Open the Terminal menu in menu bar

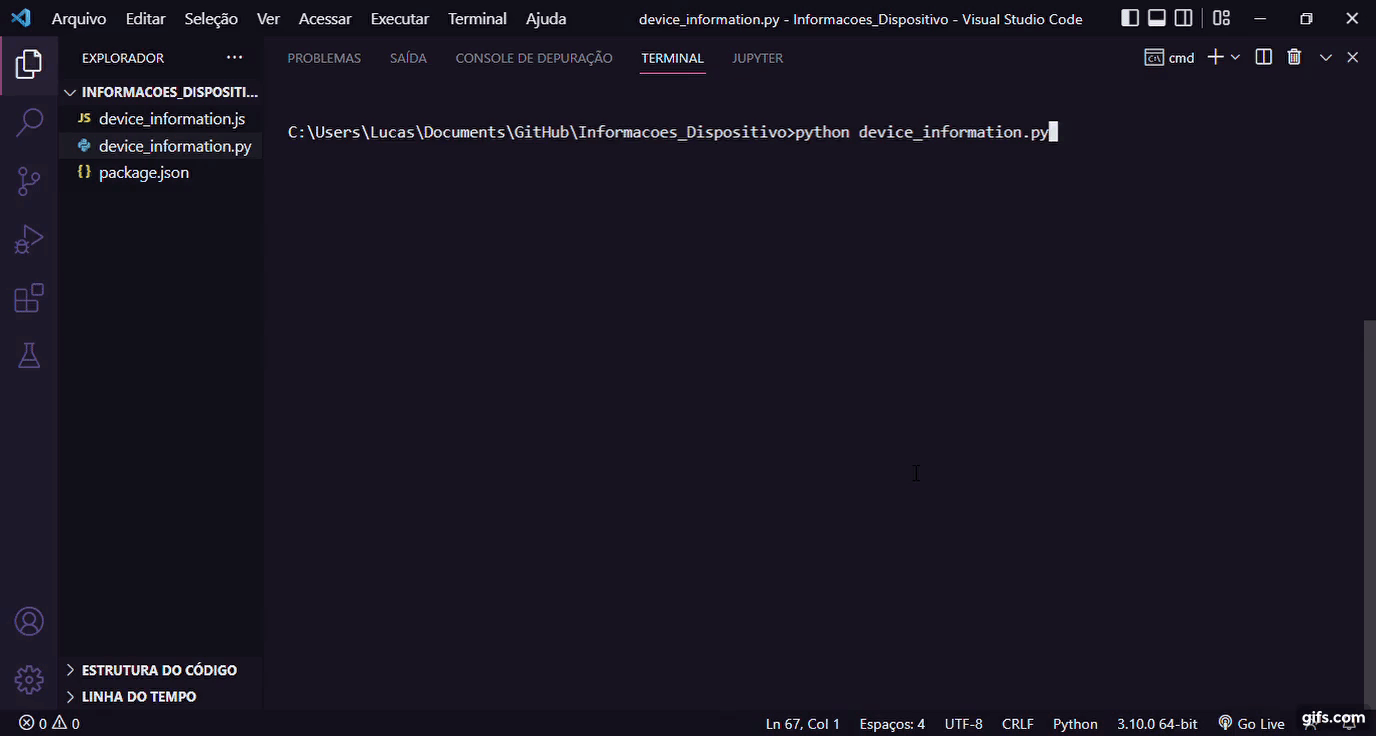[x=477, y=18]
